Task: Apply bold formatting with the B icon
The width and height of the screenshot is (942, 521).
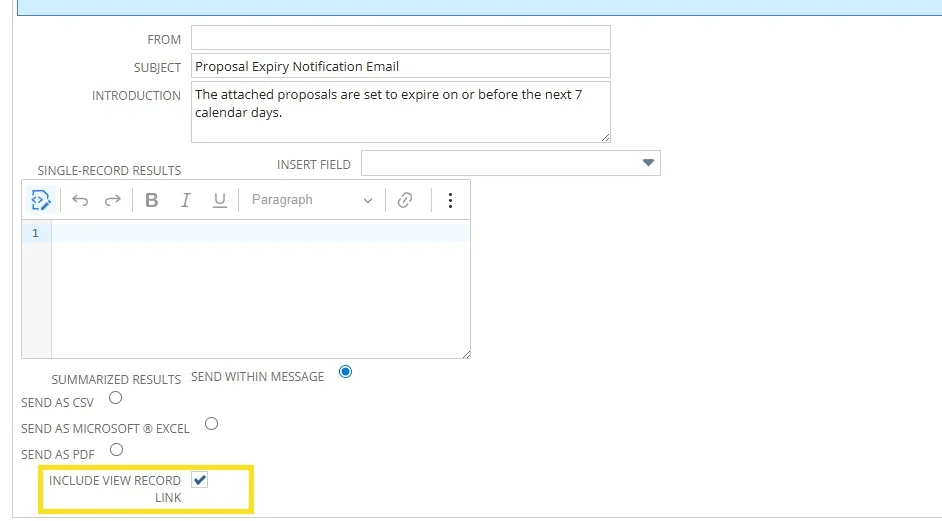Action: 151,200
